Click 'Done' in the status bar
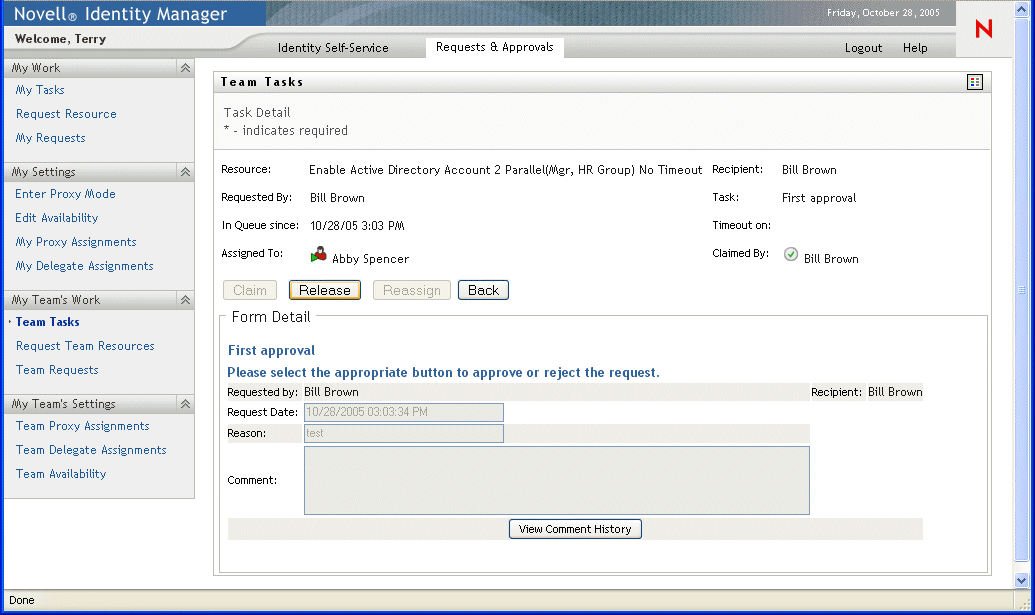 (22, 600)
